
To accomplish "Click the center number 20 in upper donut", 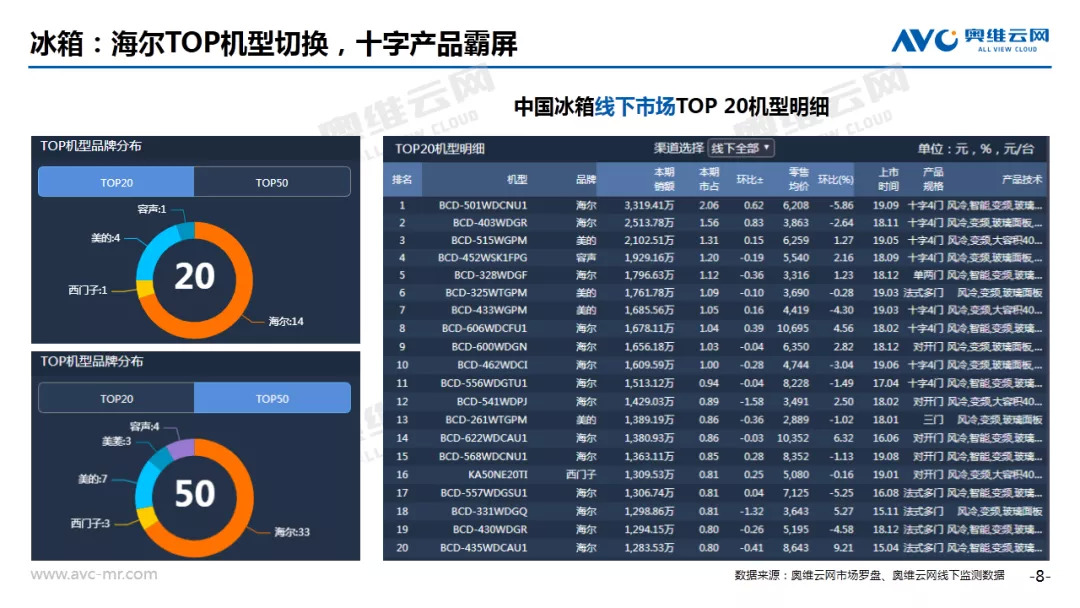I will tap(195, 276).
